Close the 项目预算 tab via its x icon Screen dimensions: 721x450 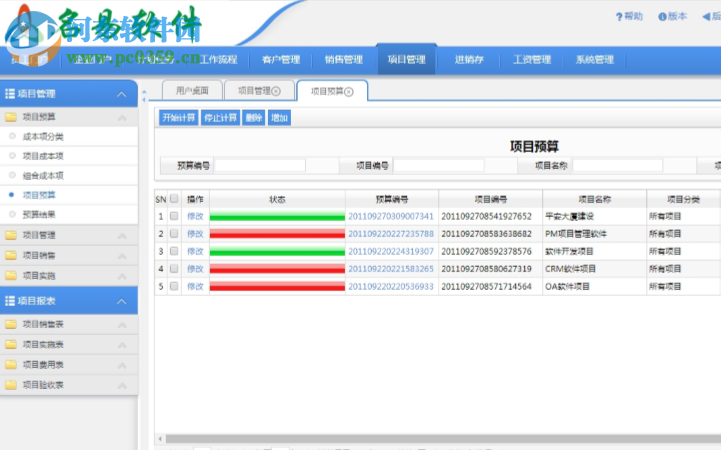(349, 92)
